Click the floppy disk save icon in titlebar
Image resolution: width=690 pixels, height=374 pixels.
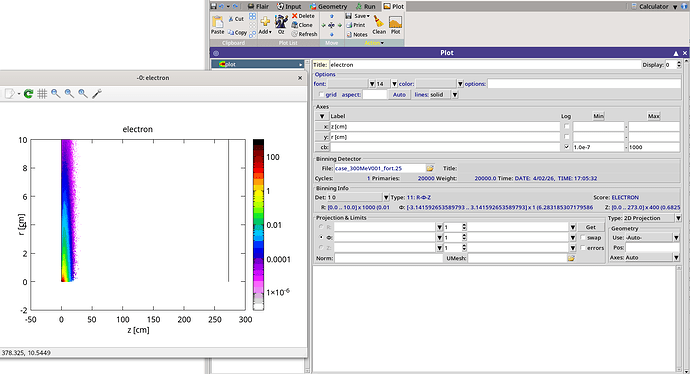click(213, 6)
